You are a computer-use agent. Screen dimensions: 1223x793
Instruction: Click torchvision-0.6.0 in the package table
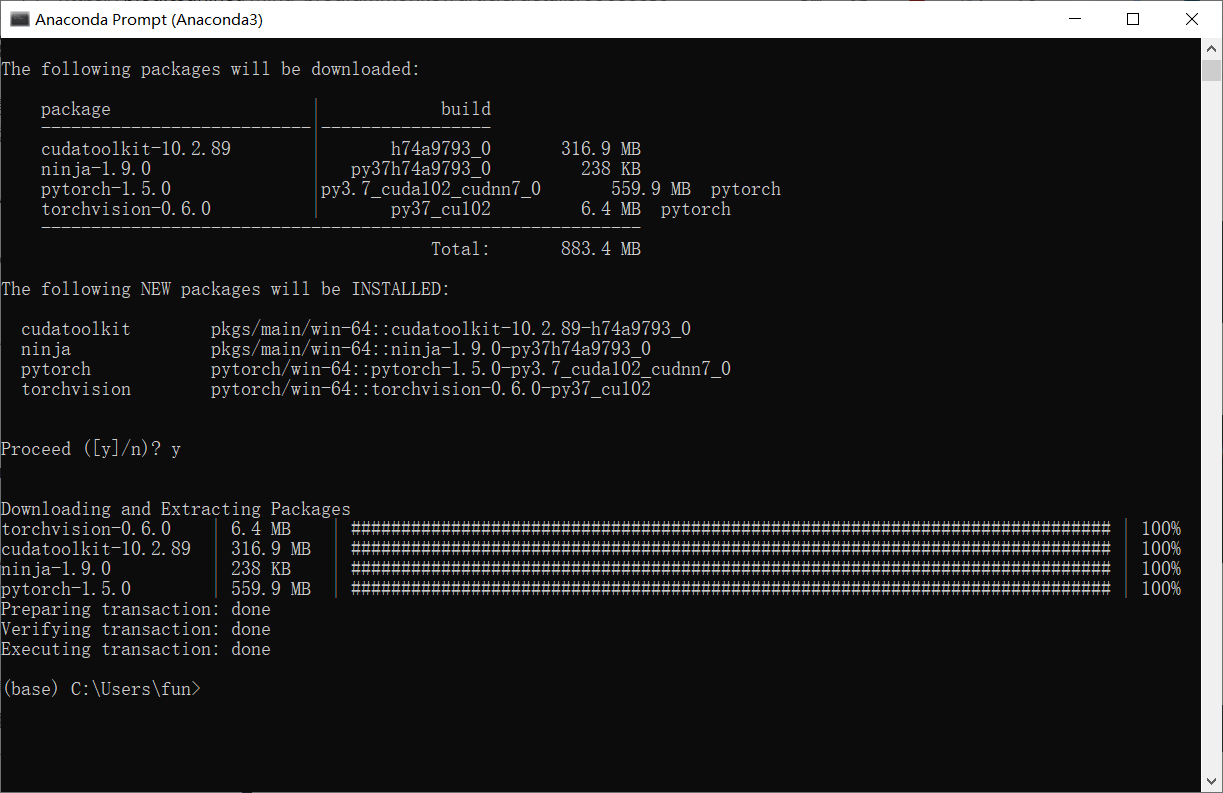126,209
